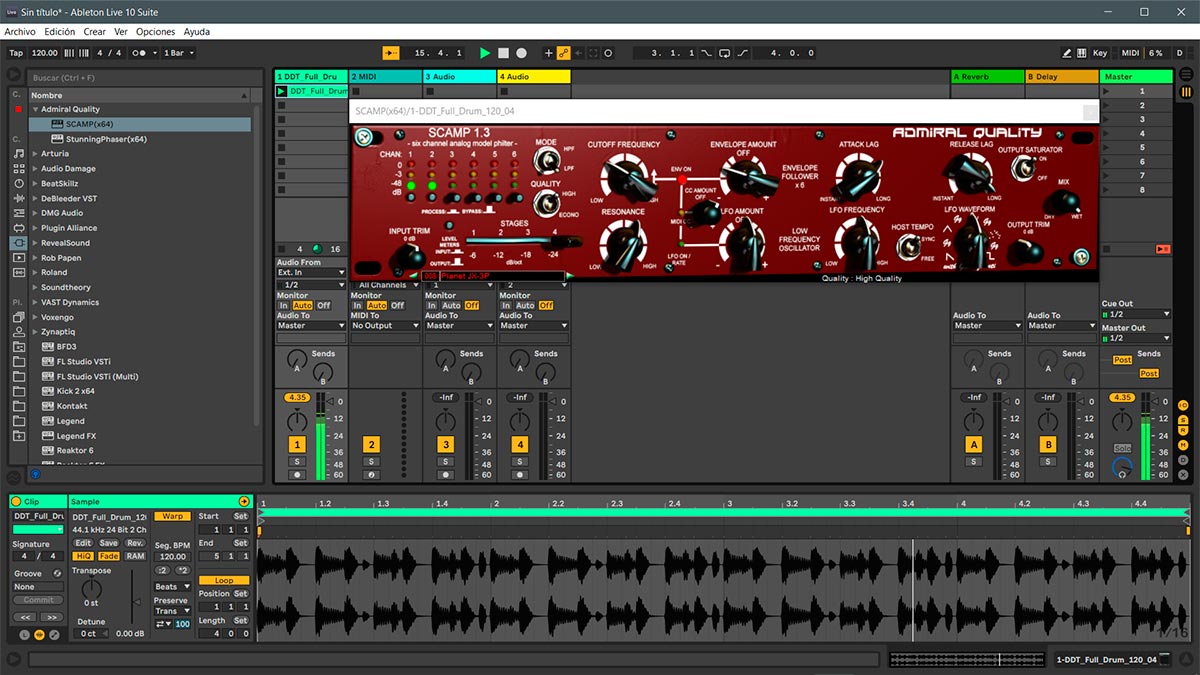This screenshot has height=675, width=1200.
Task: Enable the Follow playback arrow button
Action: pyautogui.click(x=390, y=53)
